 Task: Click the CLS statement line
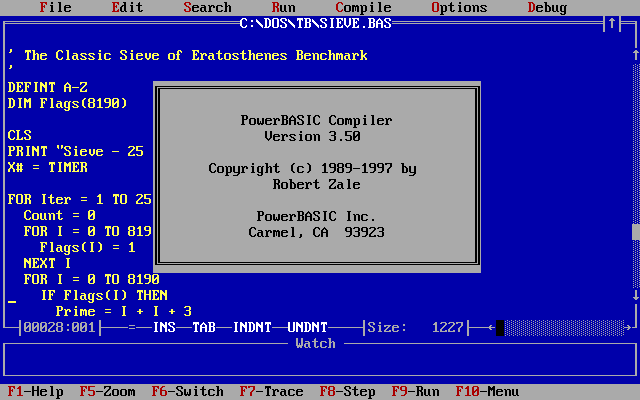click(x=20, y=135)
